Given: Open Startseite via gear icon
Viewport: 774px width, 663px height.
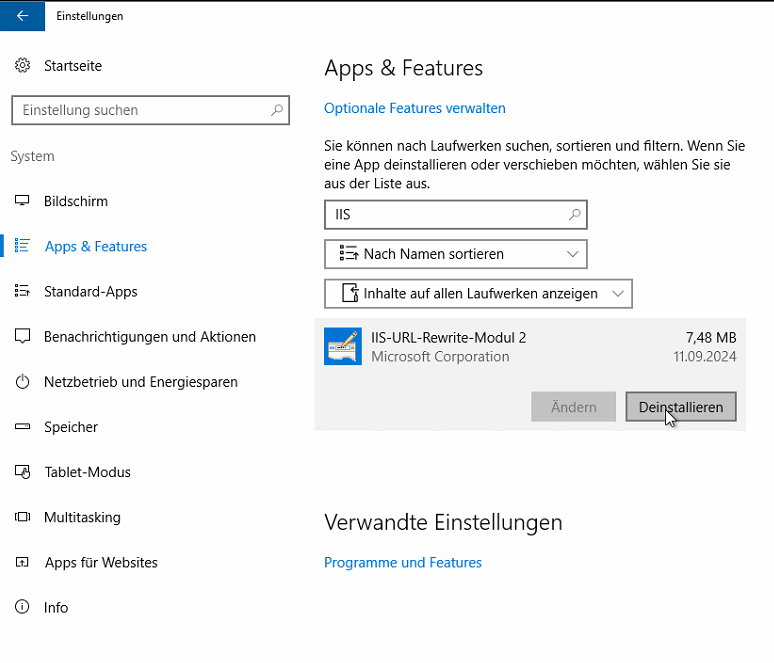Looking at the screenshot, I should click(x=22, y=65).
